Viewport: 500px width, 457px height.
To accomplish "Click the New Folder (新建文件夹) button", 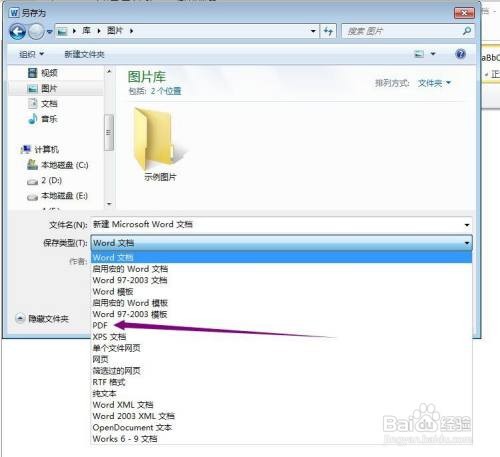I will point(84,54).
